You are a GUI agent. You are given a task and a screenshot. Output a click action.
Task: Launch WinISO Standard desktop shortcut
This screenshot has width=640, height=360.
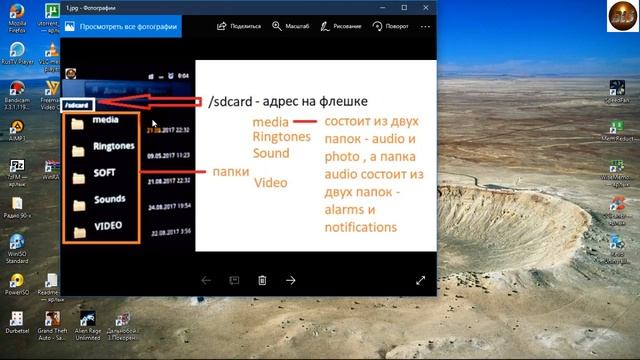click(17, 249)
